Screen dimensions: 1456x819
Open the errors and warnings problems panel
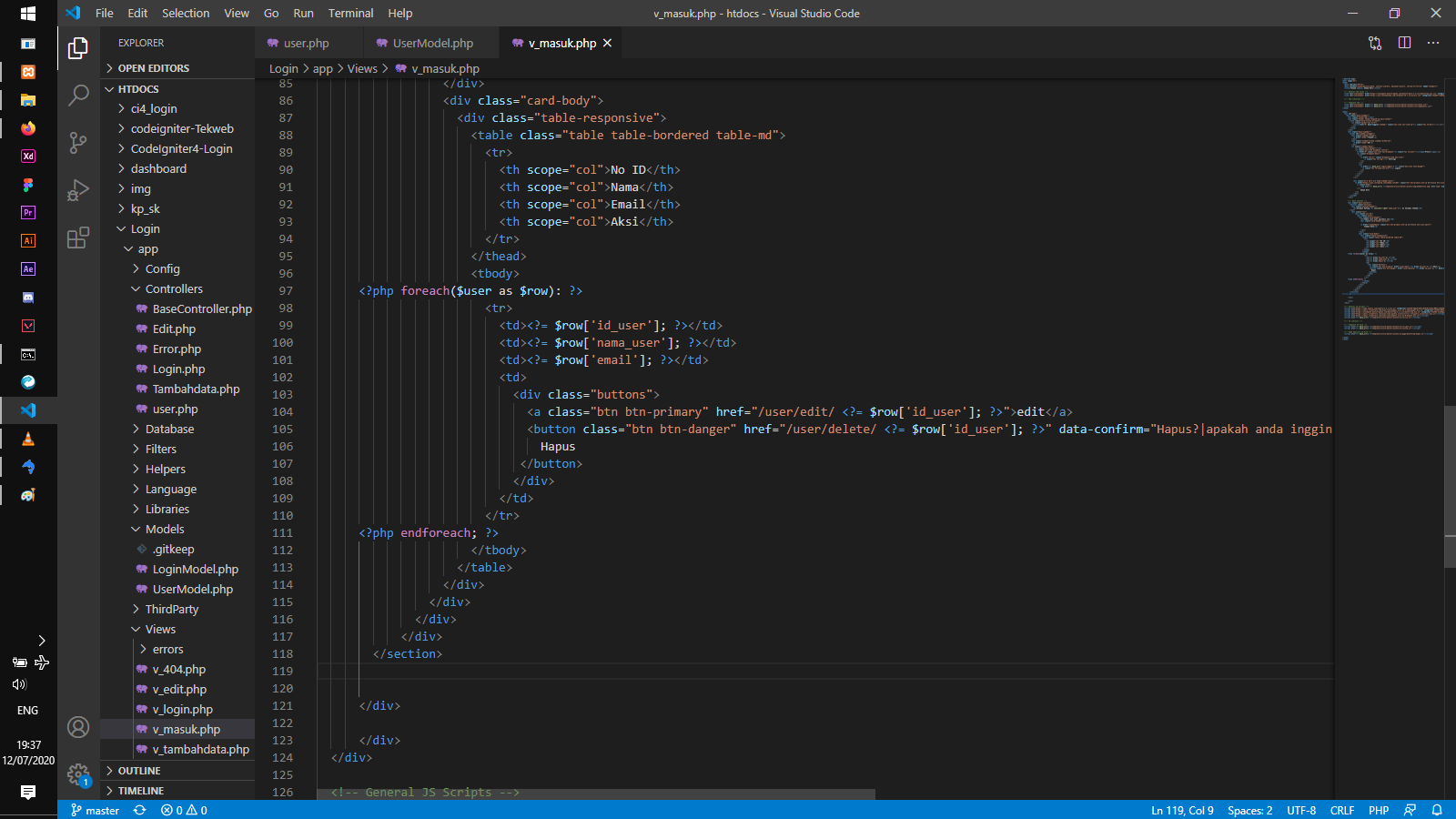[184, 810]
